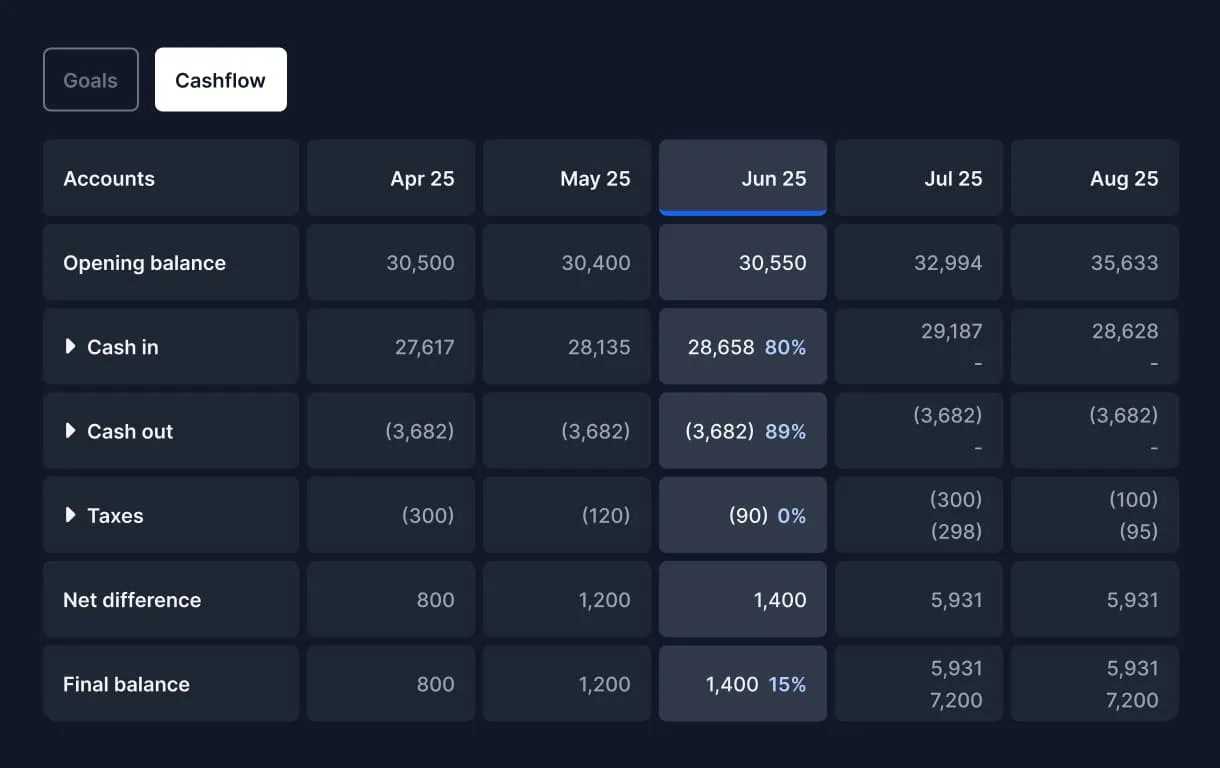Switch to the Goals tab
Viewport: 1220px width, 768px height.
click(x=90, y=79)
